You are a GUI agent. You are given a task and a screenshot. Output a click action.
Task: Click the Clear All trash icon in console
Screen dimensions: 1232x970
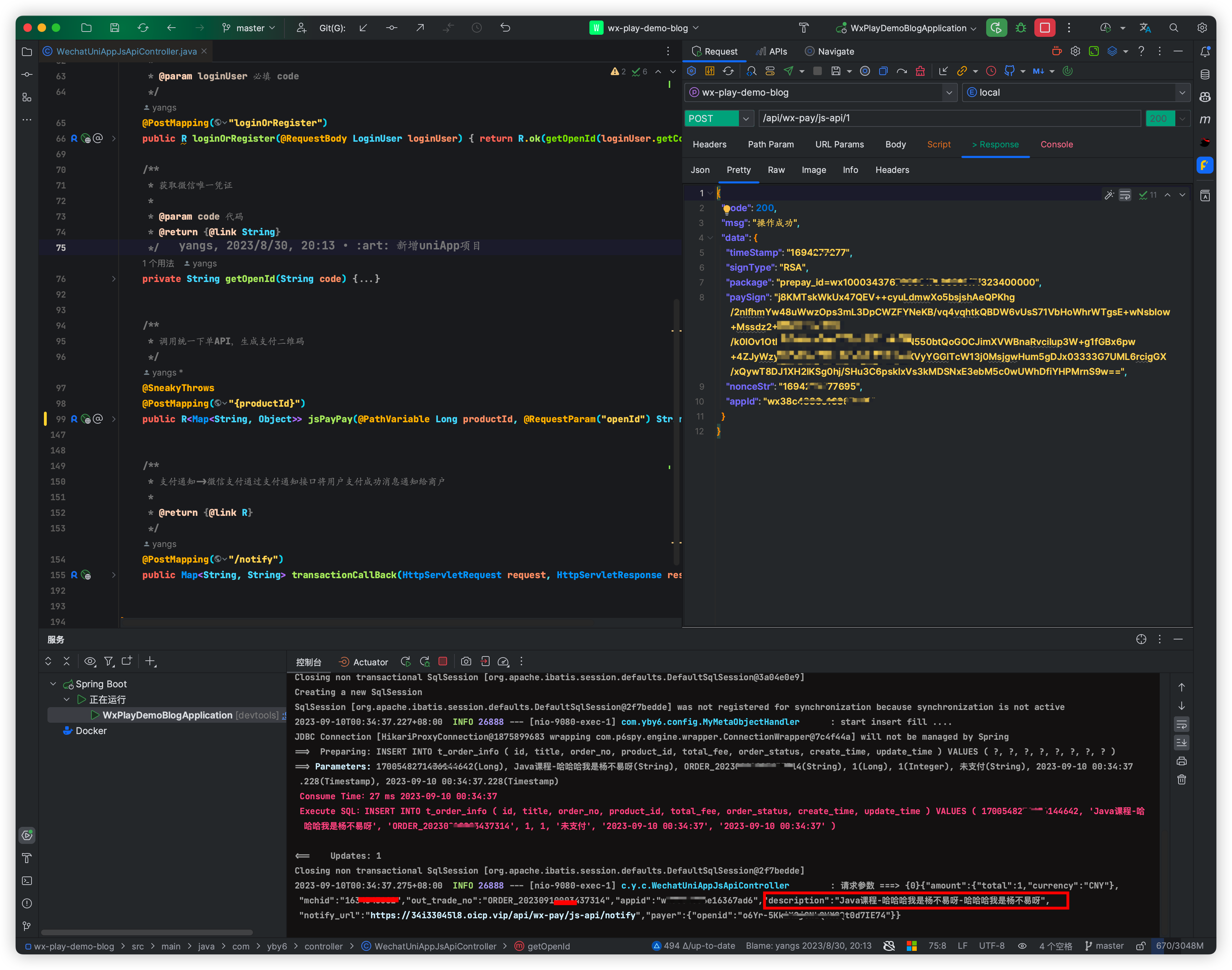click(1181, 780)
